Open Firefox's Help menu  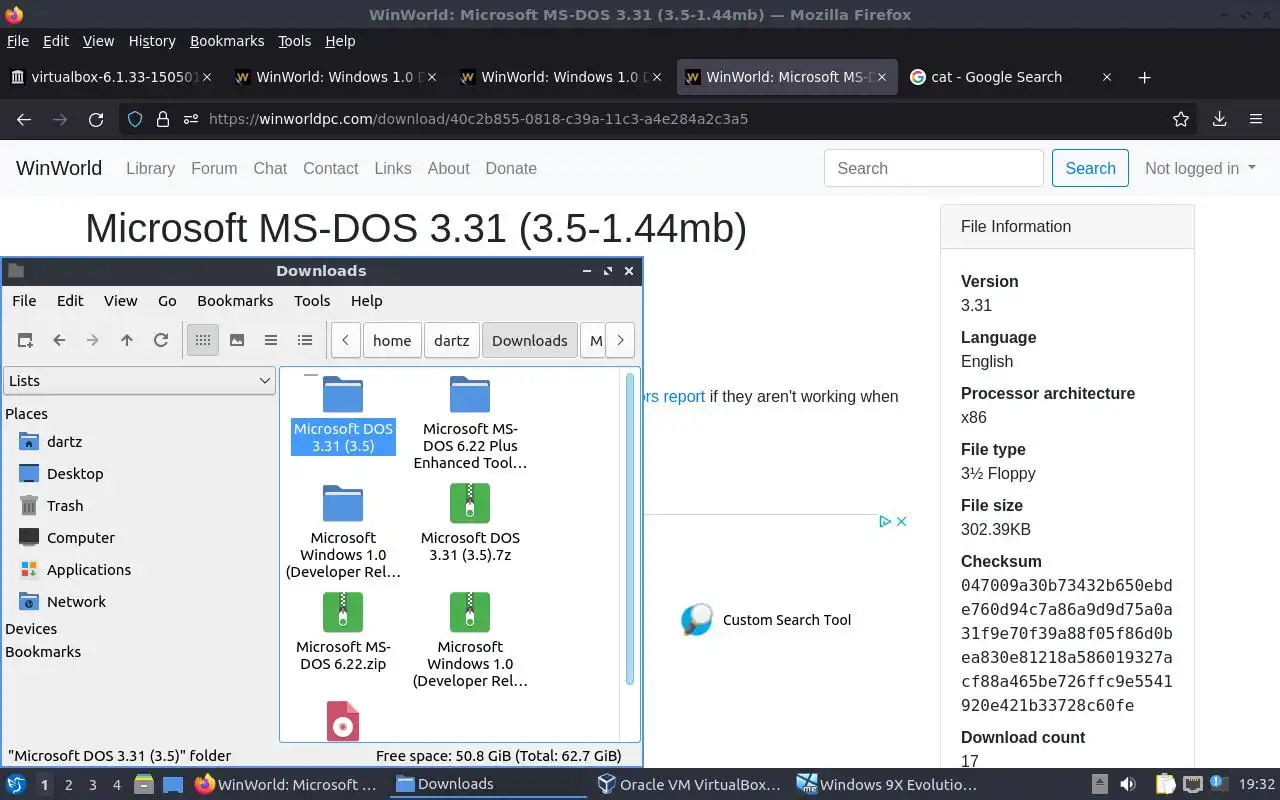point(340,41)
